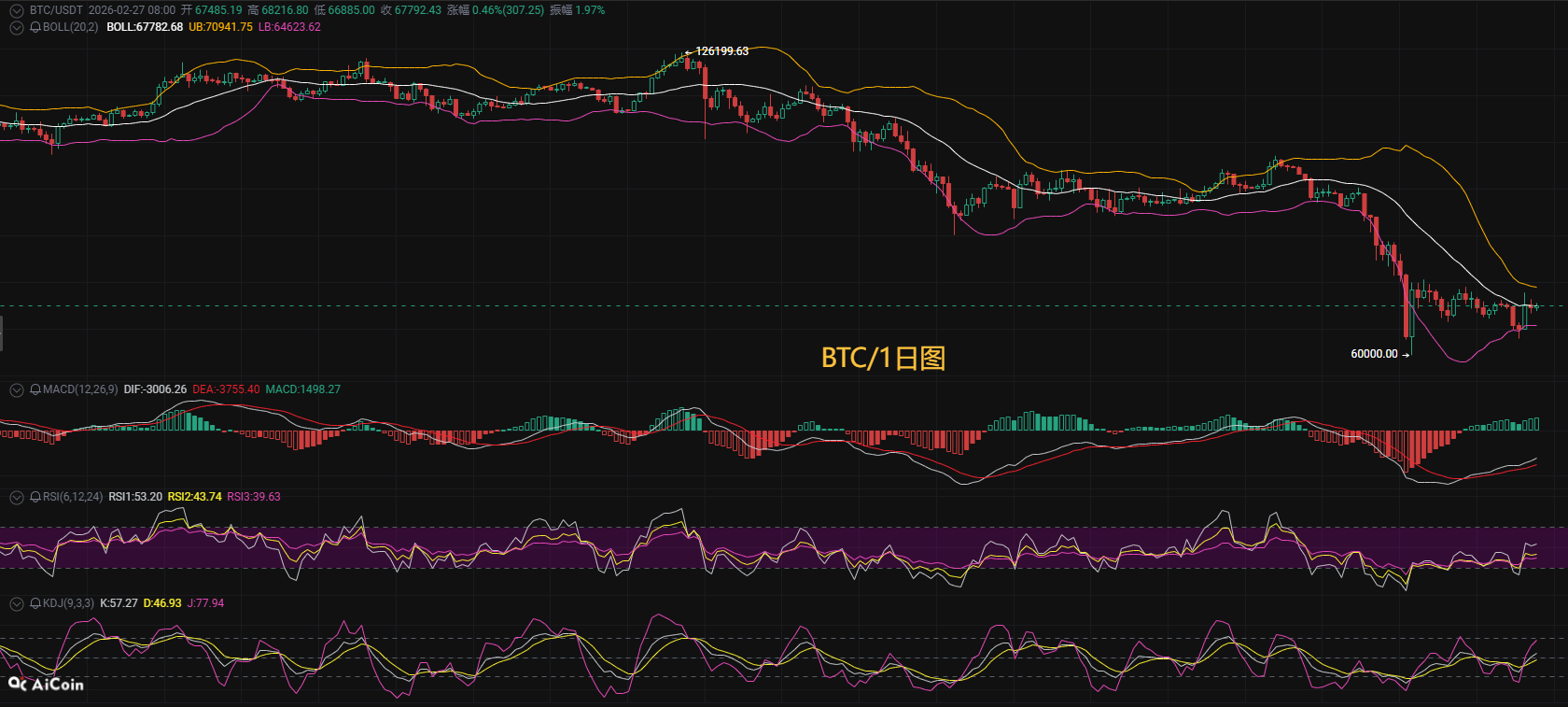
Task: Click the BOLL indicator alert bell icon
Action: tap(35, 27)
